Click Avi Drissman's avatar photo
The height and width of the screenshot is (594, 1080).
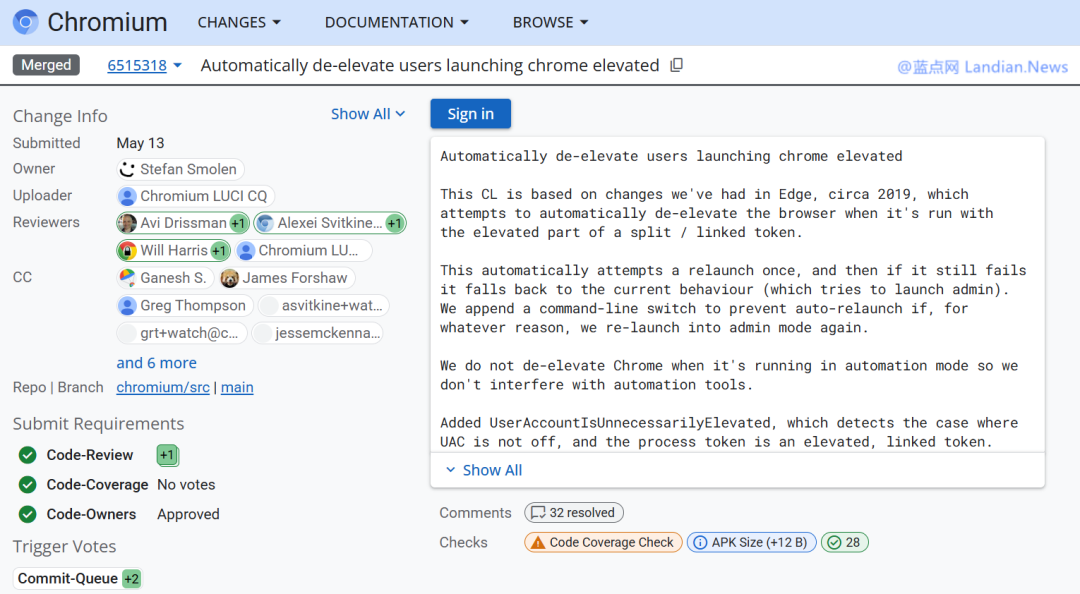click(127, 223)
